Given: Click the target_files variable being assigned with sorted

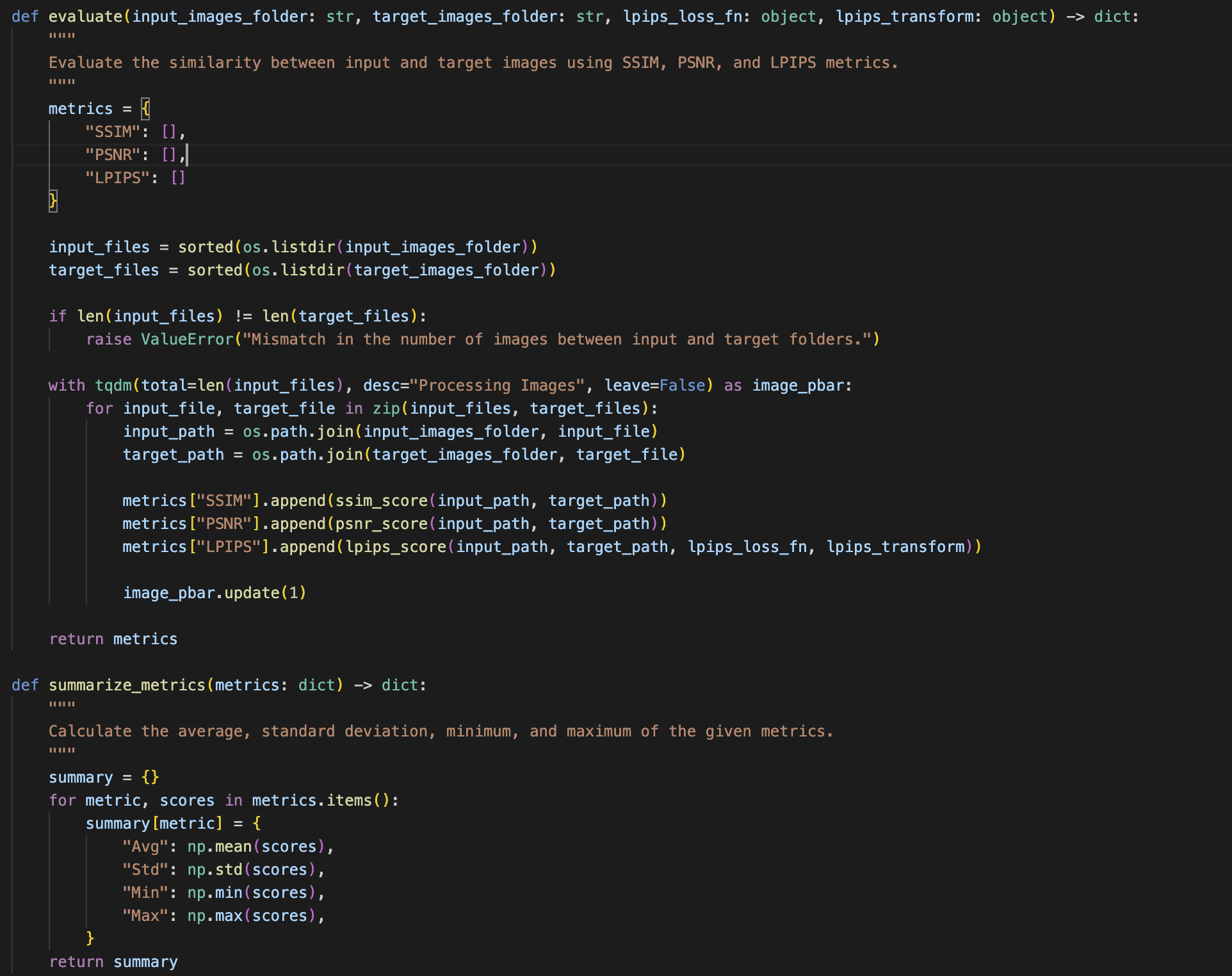Looking at the screenshot, I should (104, 270).
